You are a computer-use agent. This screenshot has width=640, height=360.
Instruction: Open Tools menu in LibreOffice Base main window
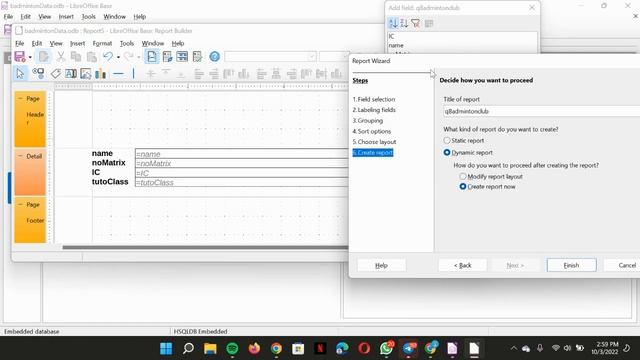coord(88,17)
